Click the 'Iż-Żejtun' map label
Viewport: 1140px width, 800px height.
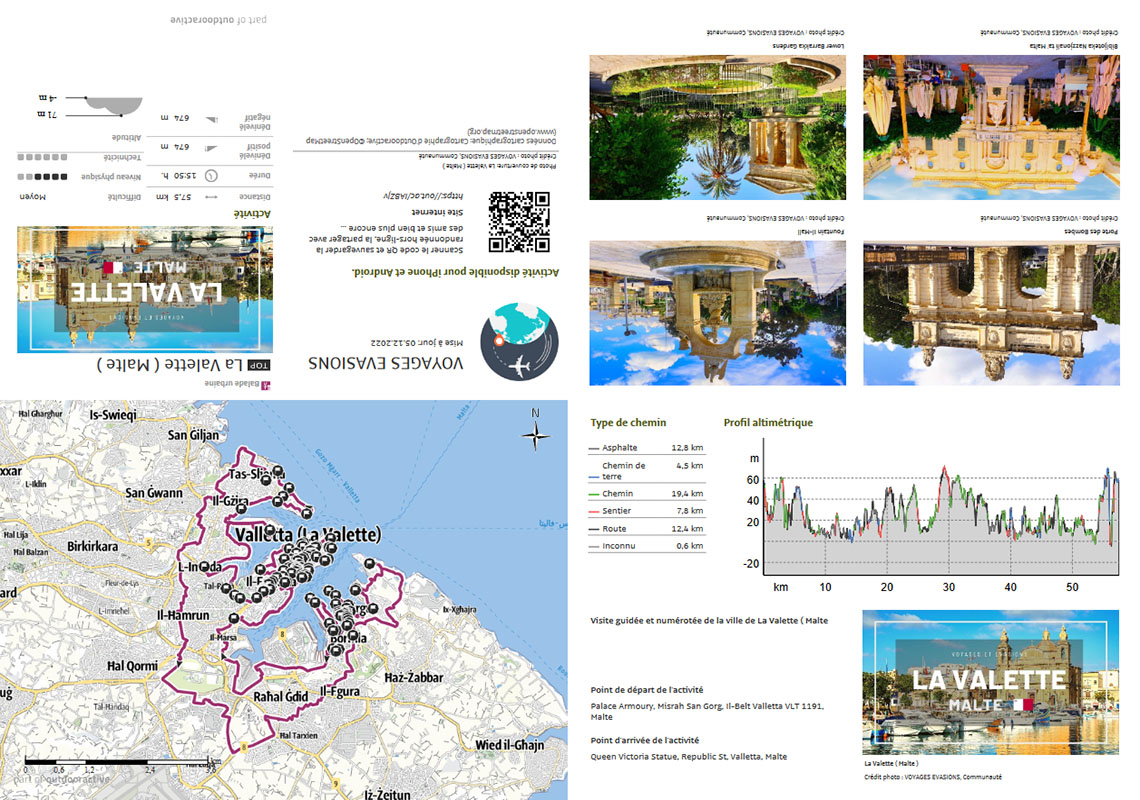(388, 794)
